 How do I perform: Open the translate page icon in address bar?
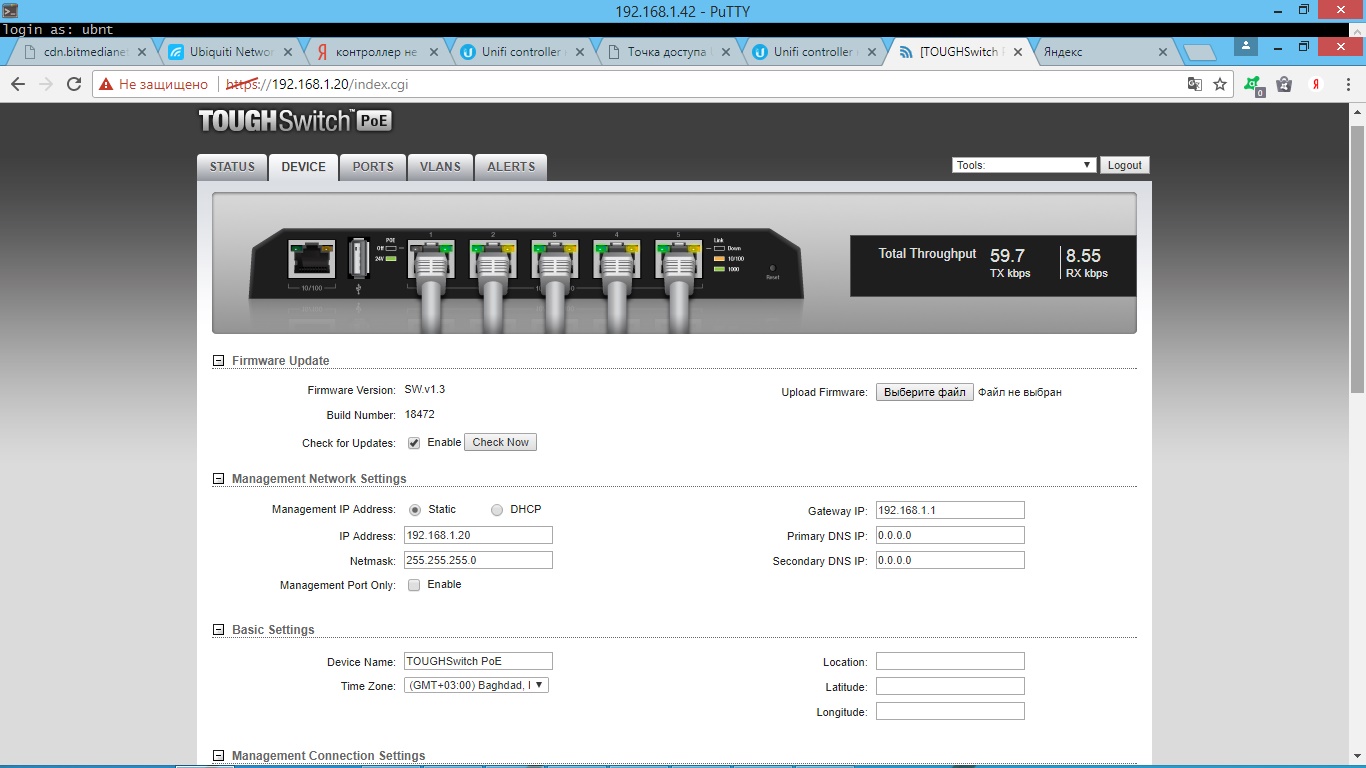click(1194, 85)
